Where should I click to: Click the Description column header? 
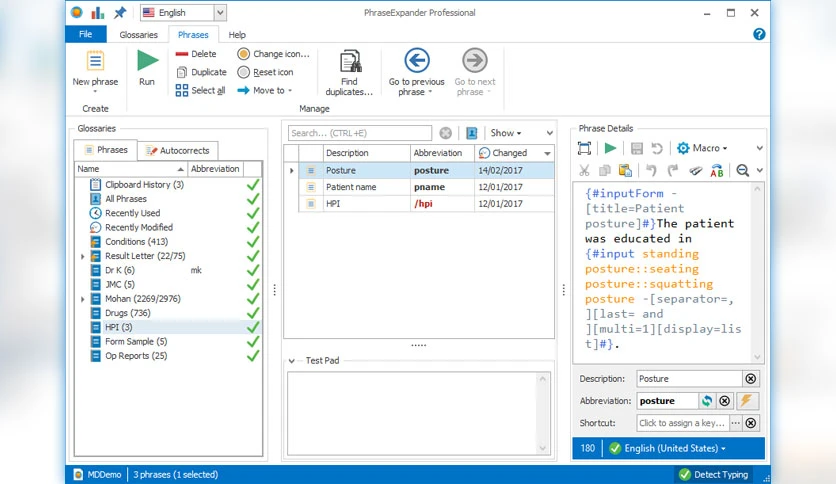367,153
